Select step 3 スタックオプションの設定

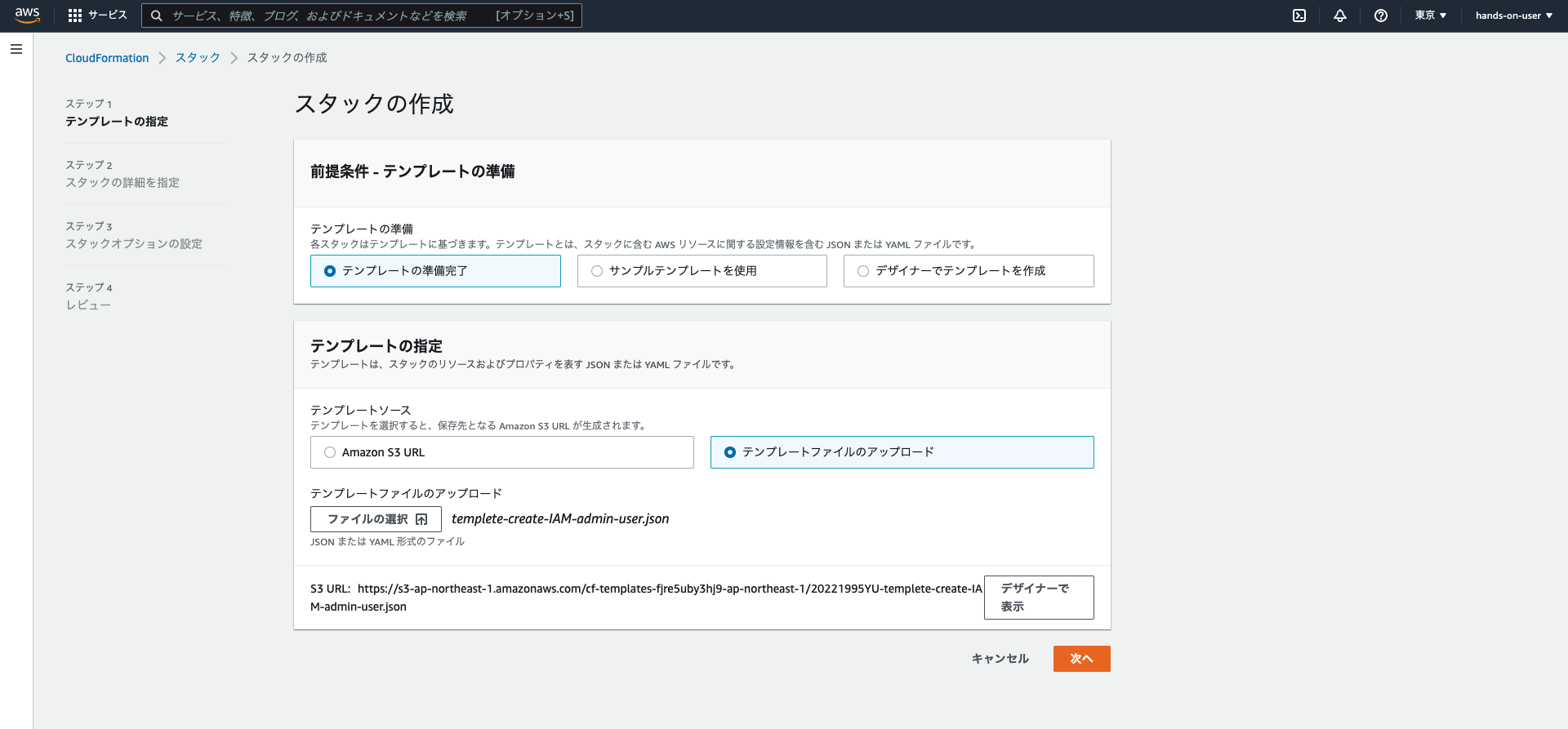(134, 244)
